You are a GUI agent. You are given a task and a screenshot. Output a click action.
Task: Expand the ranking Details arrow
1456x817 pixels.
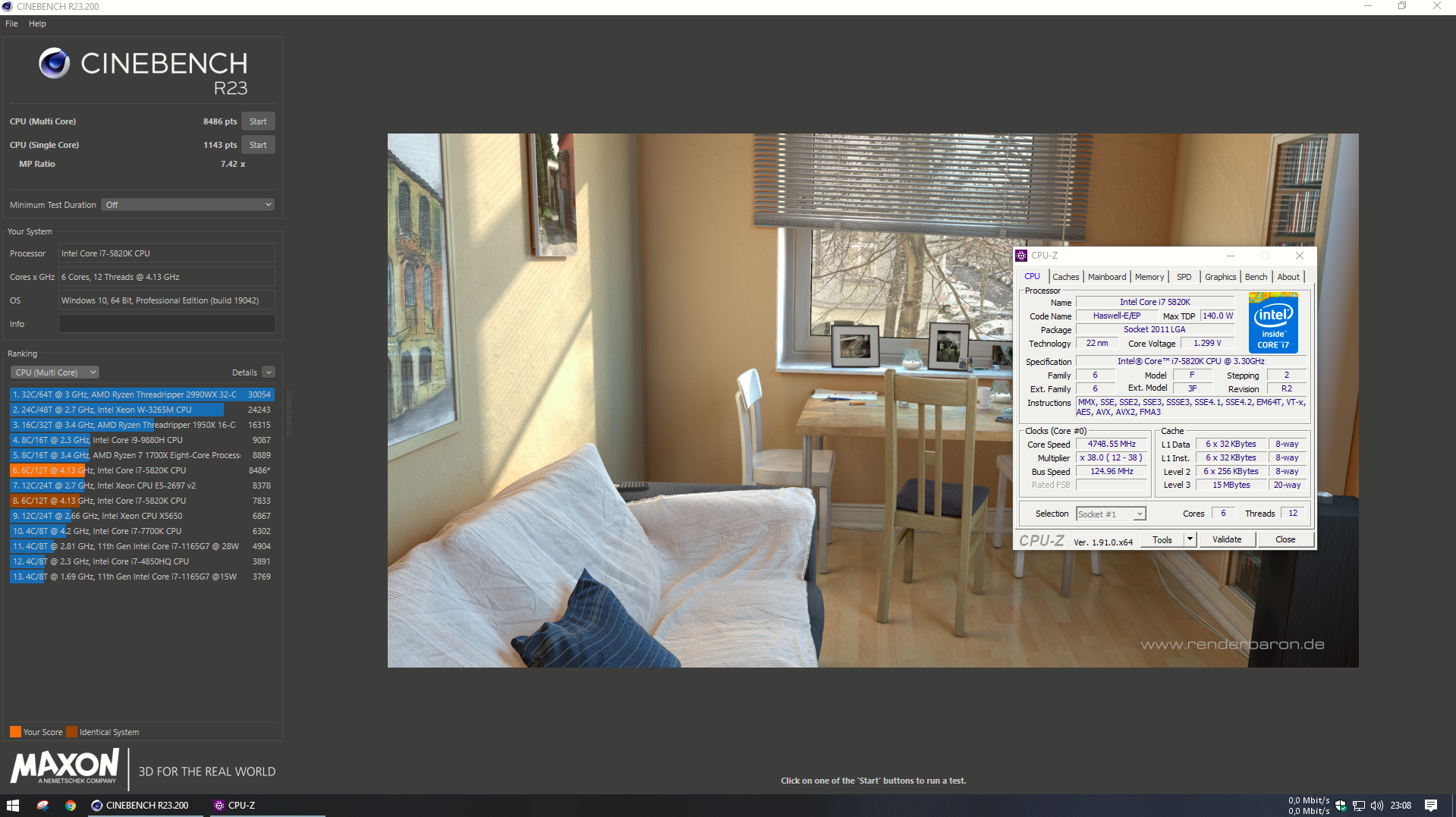[269, 372]
